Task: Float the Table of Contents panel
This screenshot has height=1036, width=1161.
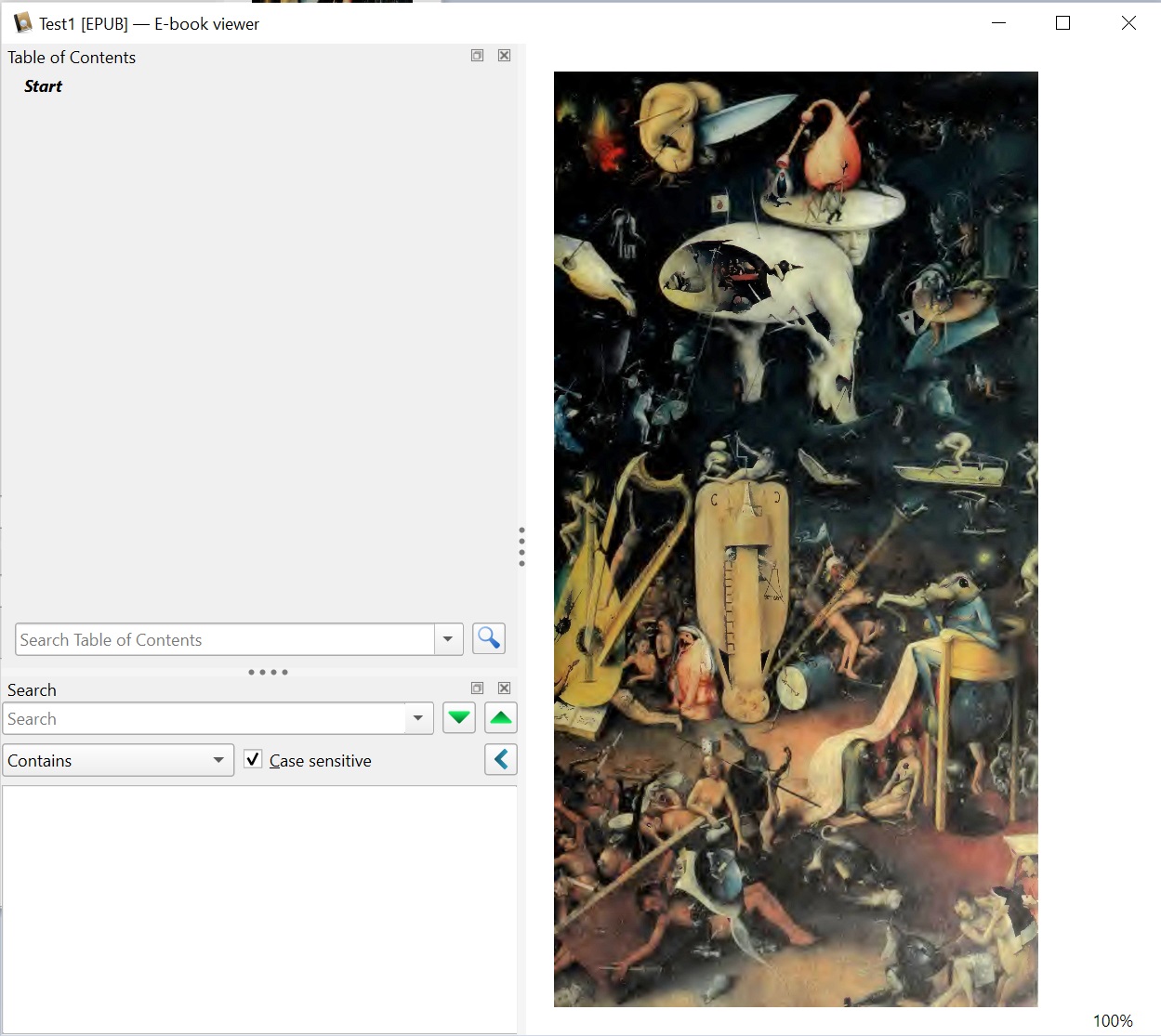Action: (477, 56)
